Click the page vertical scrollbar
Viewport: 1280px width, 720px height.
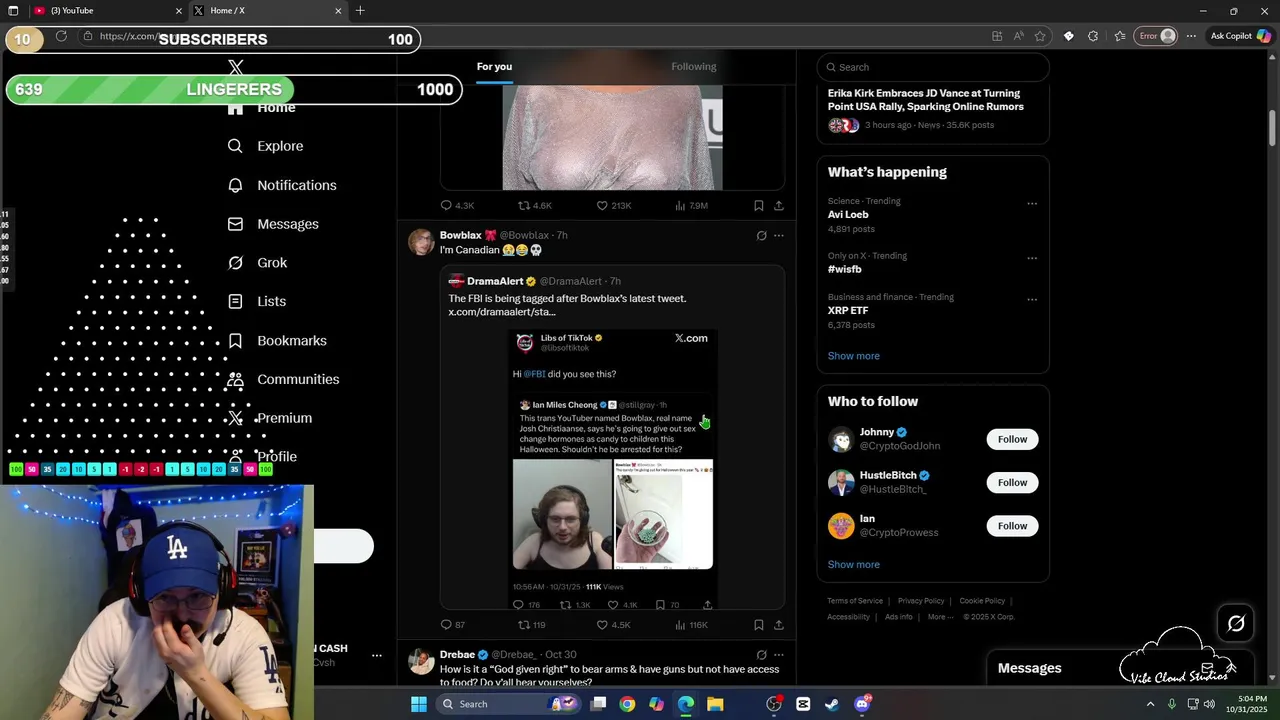tap(1273, 130)
